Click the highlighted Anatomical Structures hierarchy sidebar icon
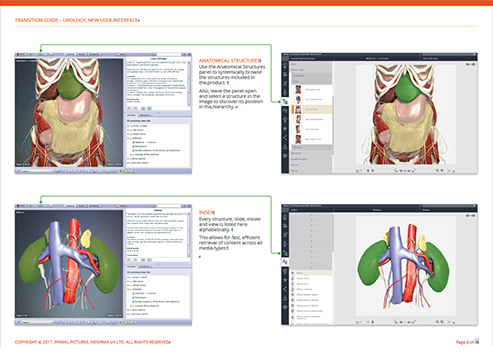Screen dimensions: 493x360 pos(285,102)
